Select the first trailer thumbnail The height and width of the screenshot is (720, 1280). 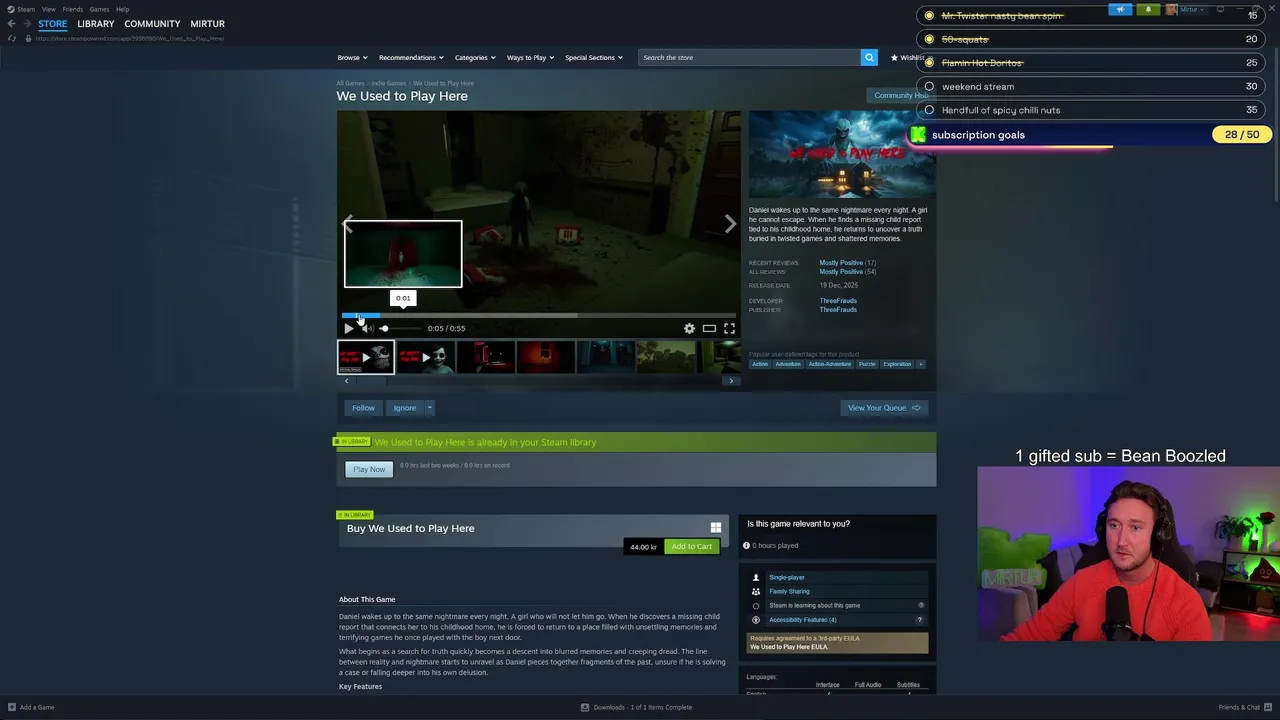(366, 357)
